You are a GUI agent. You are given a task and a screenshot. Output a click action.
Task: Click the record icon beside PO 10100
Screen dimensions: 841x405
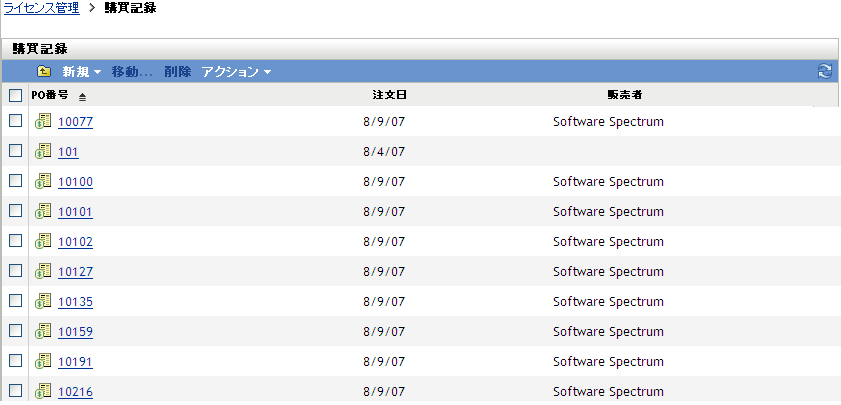43,181
